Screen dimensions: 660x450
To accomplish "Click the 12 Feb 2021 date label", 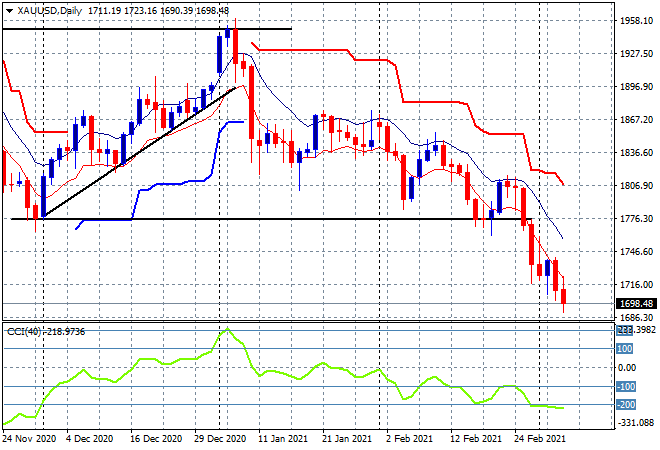I will point(476,439).
